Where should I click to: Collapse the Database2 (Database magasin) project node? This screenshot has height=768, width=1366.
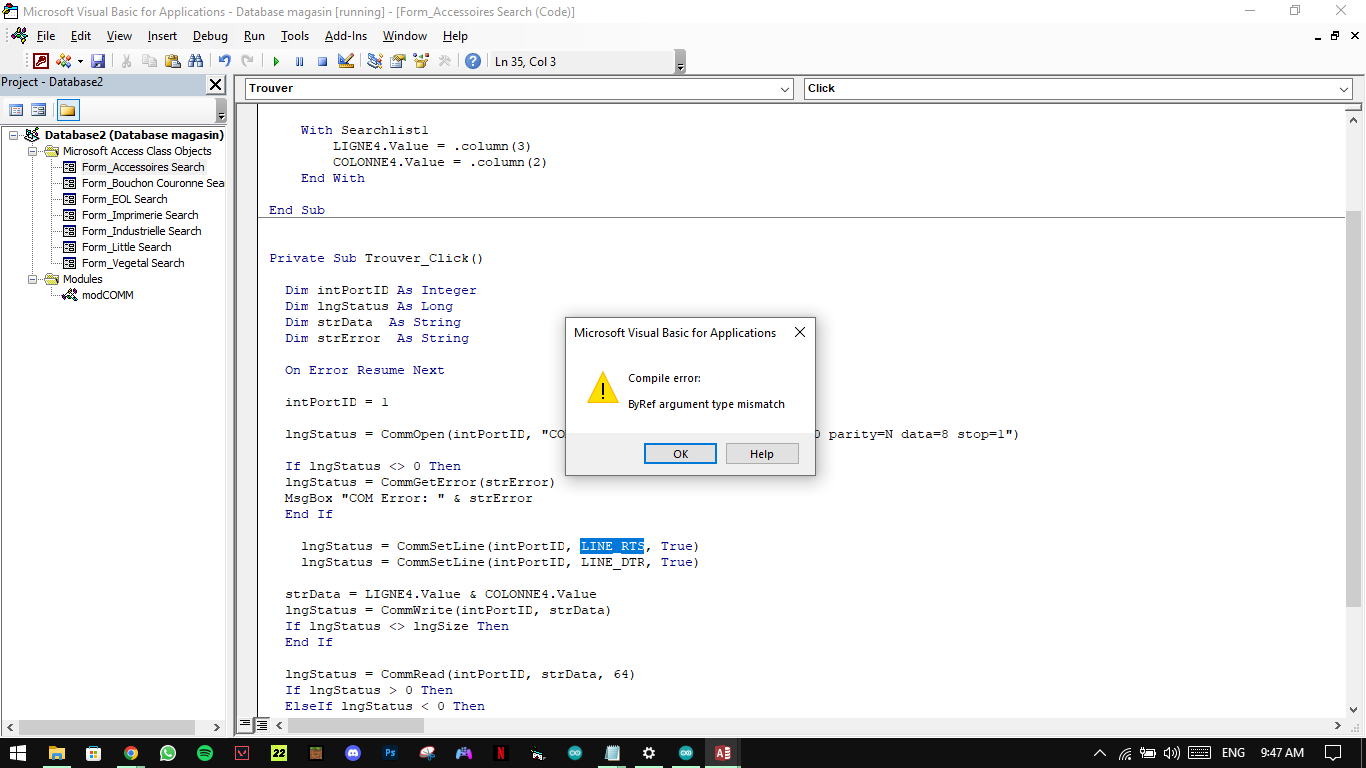pos(14,135)
